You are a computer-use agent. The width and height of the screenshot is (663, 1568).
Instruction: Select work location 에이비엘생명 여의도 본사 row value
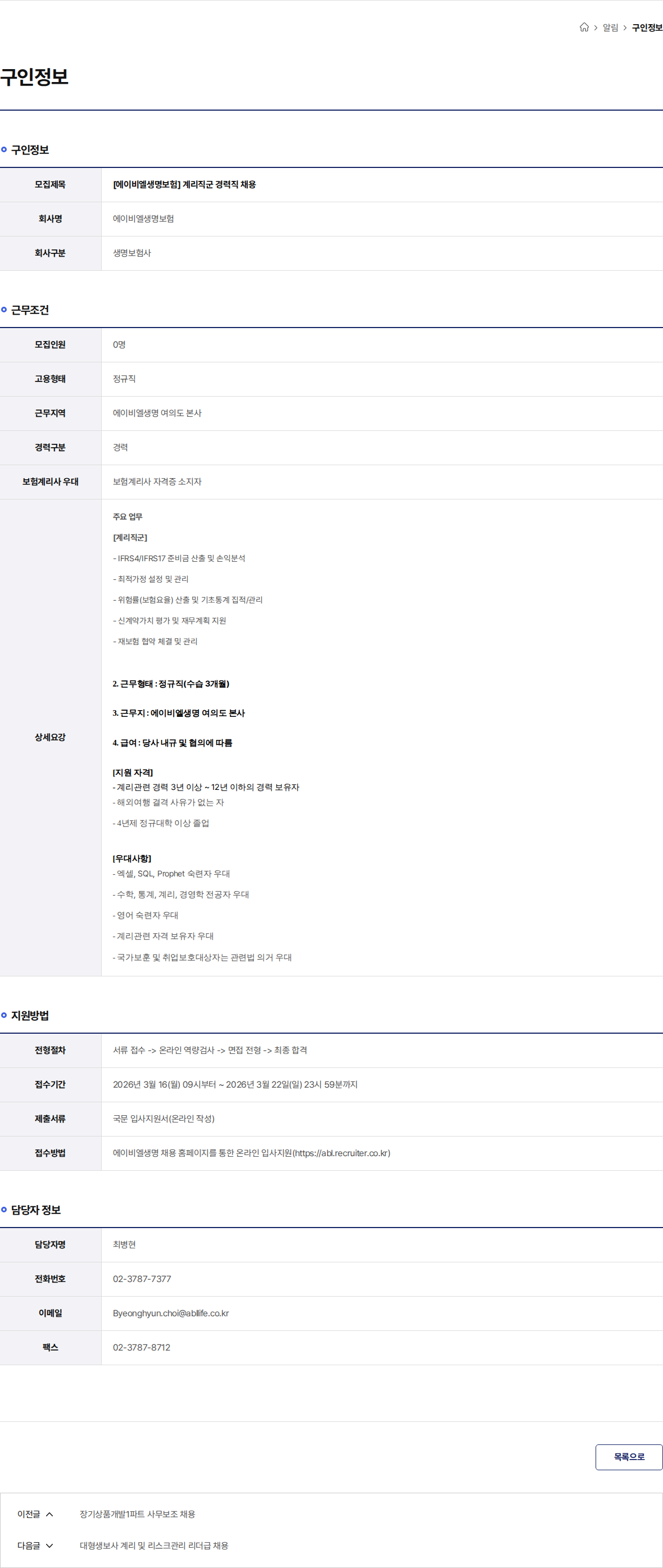pos(157,413)
